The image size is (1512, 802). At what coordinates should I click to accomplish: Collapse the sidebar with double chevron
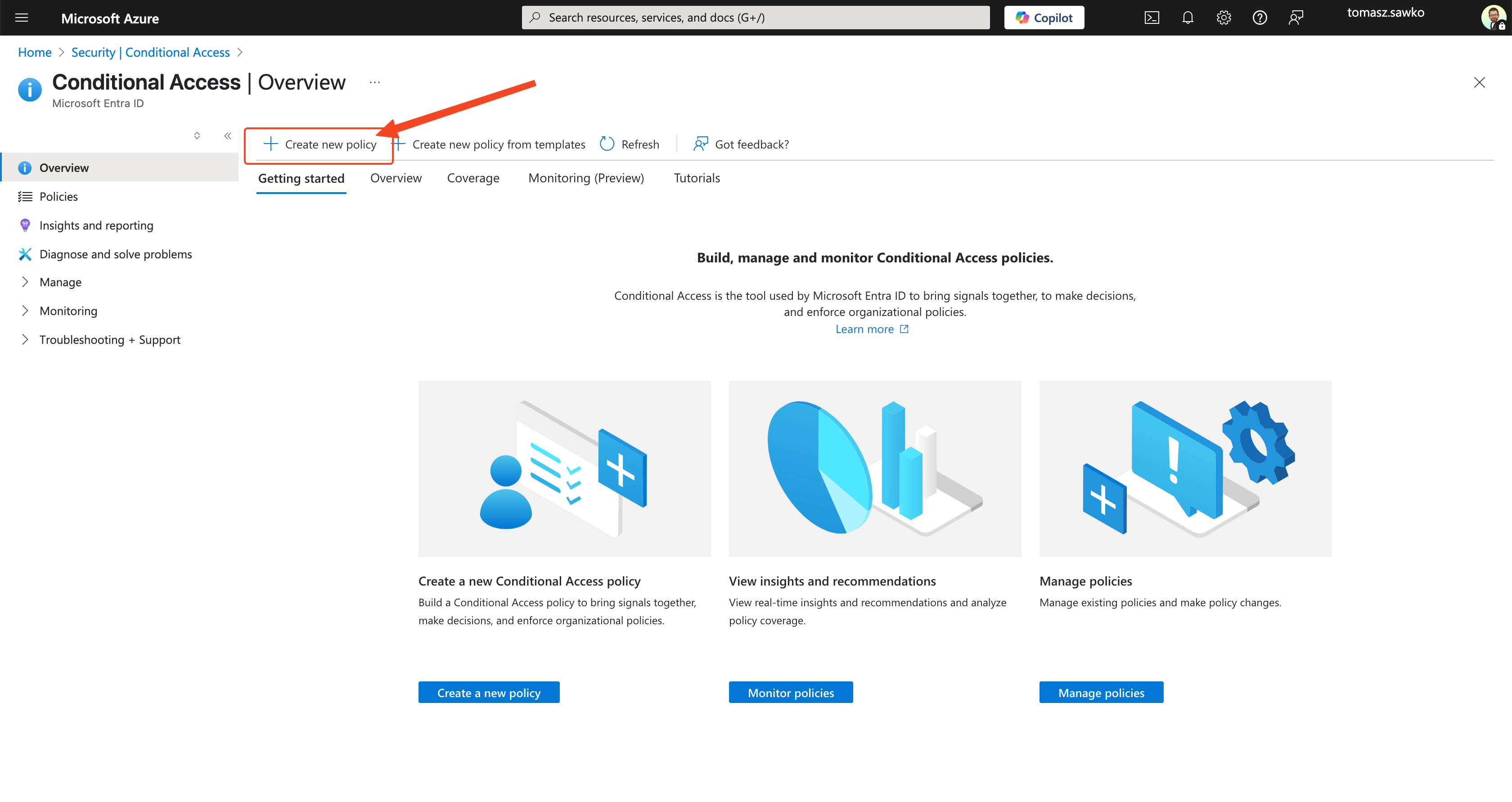pyautogui.click(x=228, y=135)
